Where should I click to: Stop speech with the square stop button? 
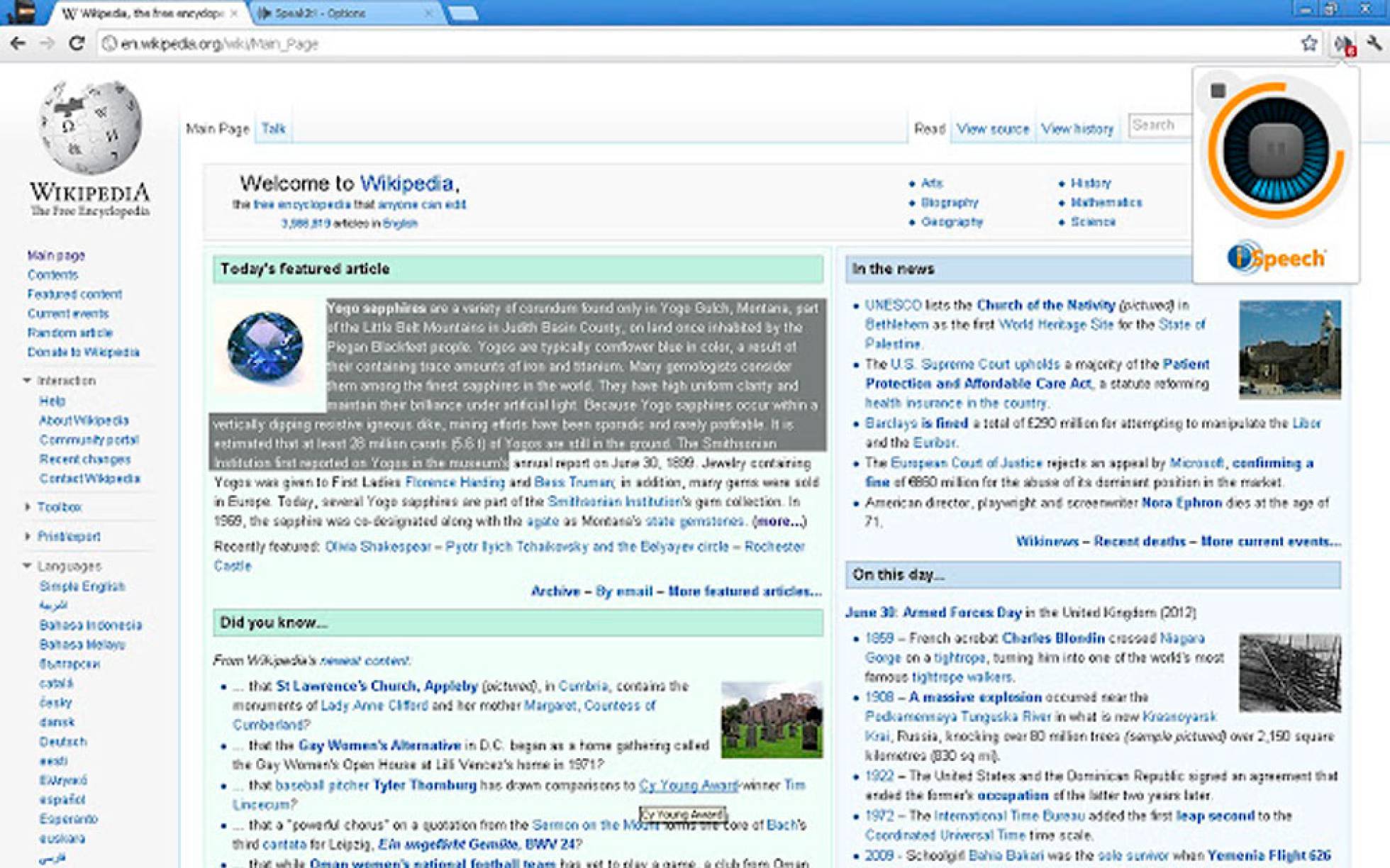pos(1218,91)
